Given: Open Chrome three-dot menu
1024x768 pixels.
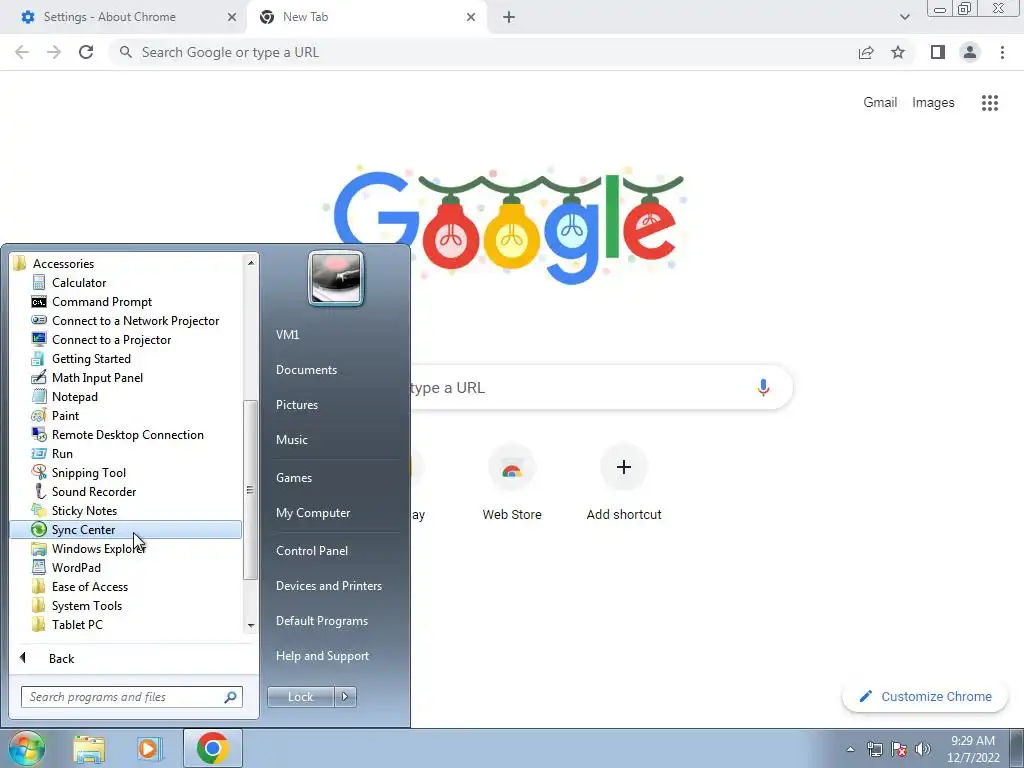Looking at the screenshot, I should pos(1002,52).
